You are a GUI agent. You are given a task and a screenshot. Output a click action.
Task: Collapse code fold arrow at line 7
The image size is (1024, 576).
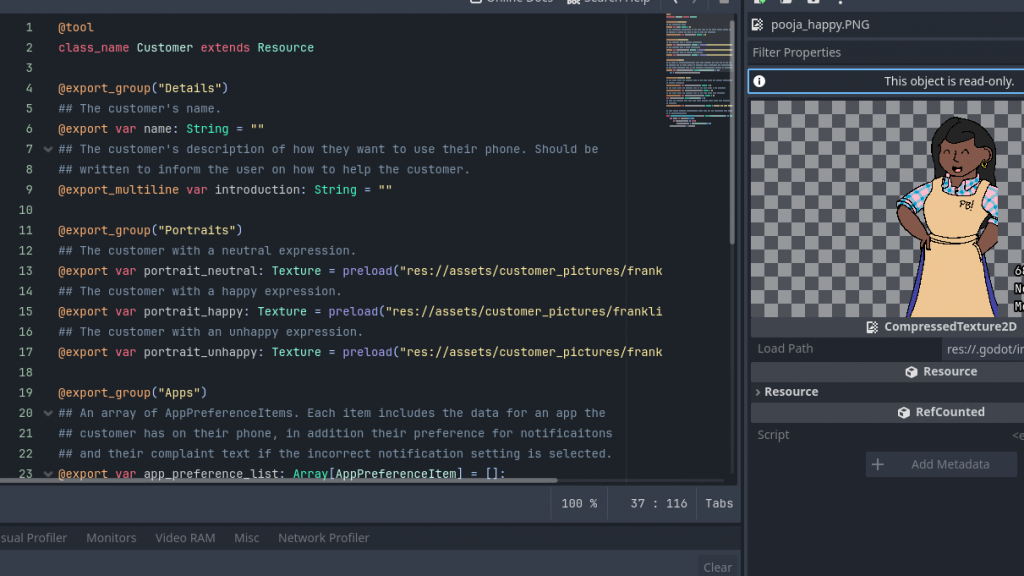(x=47, y=149)
